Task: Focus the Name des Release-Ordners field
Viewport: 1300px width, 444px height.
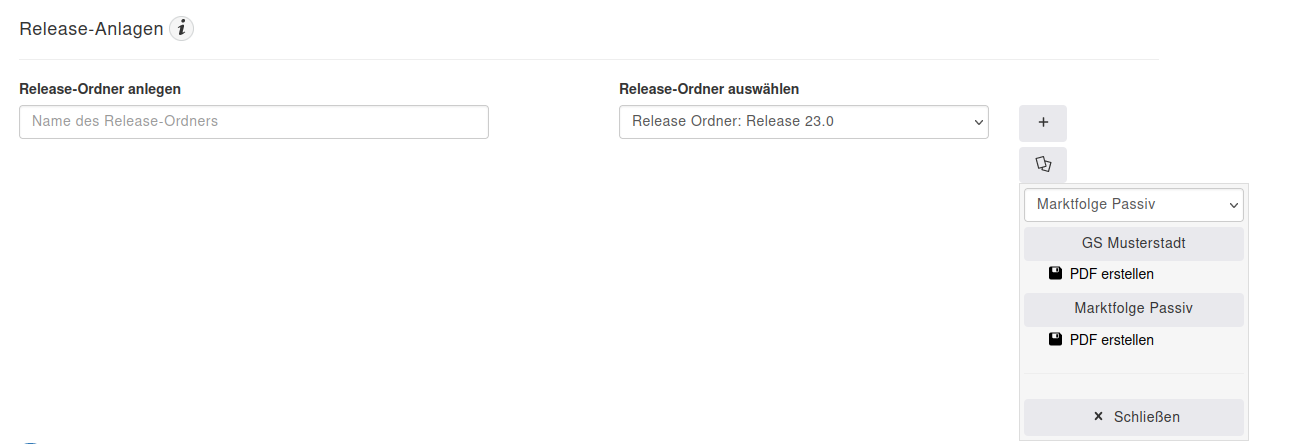Action: click(x=254, y=122)
